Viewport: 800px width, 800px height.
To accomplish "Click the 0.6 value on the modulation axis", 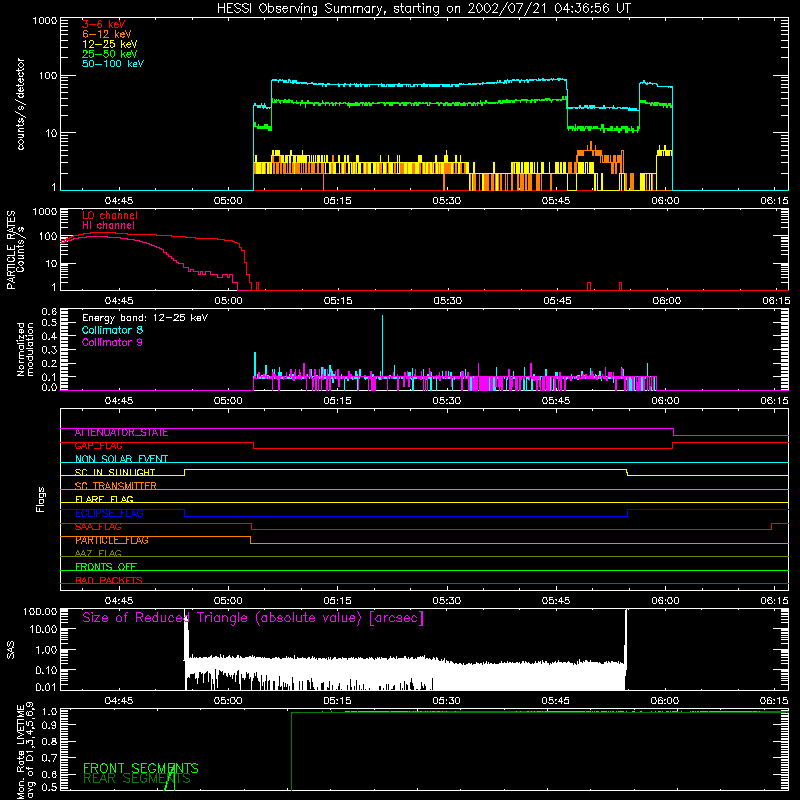I will point(49,312).
